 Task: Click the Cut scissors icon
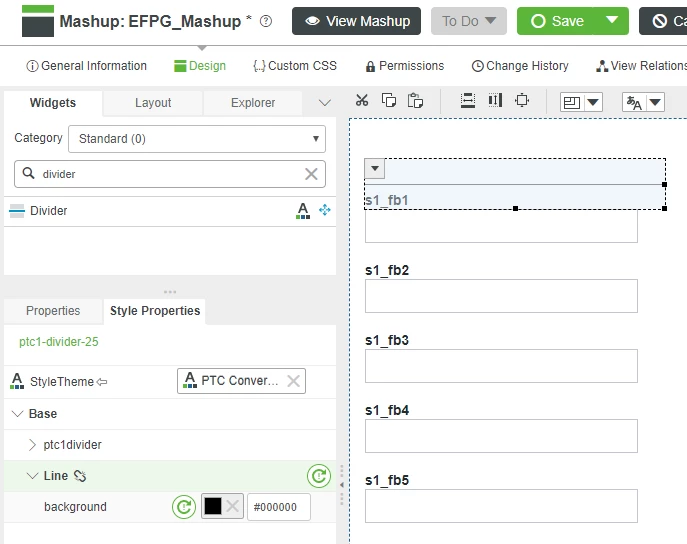click(362, 100)
